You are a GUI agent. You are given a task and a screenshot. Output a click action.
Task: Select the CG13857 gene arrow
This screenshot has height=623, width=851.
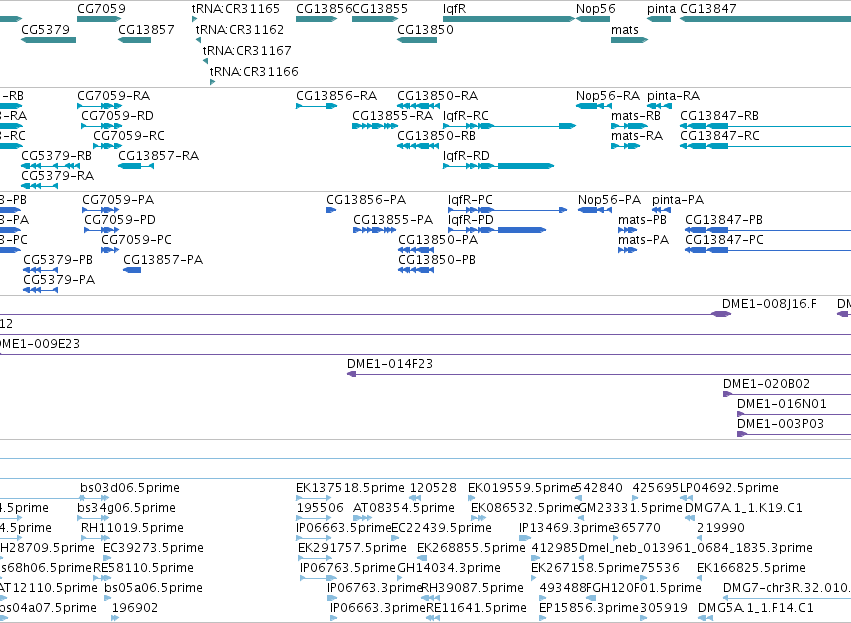click(x=135, y=40)
